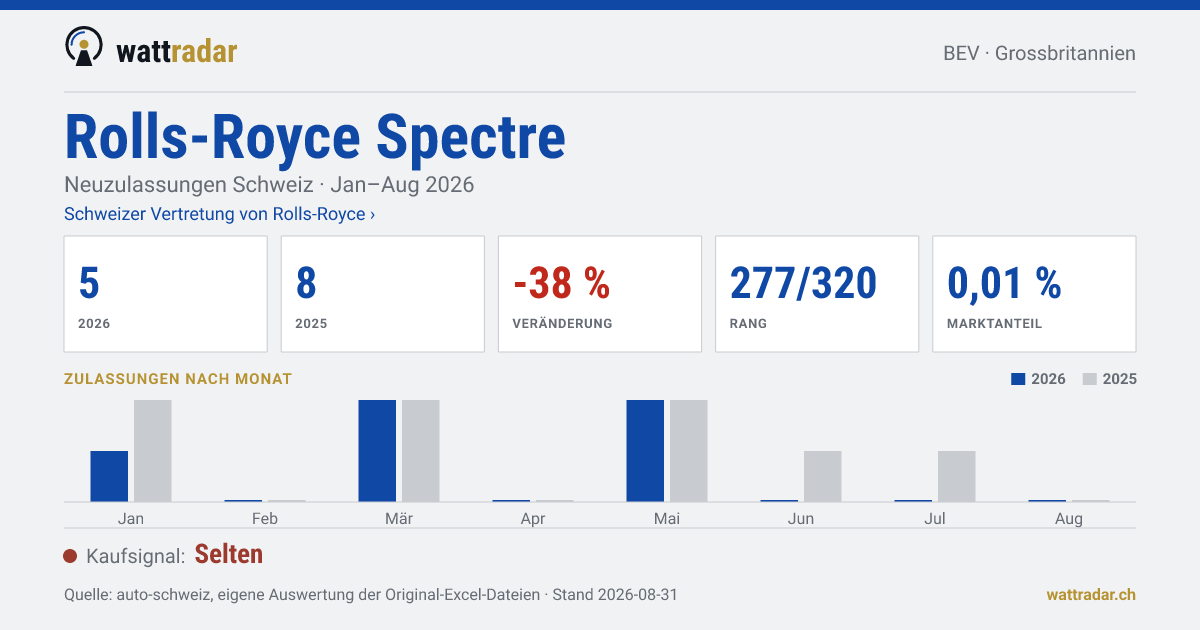The height and width of the screenshot is (630, 1200).
Task: Click the Feb axis label
Action: (265, 518)
